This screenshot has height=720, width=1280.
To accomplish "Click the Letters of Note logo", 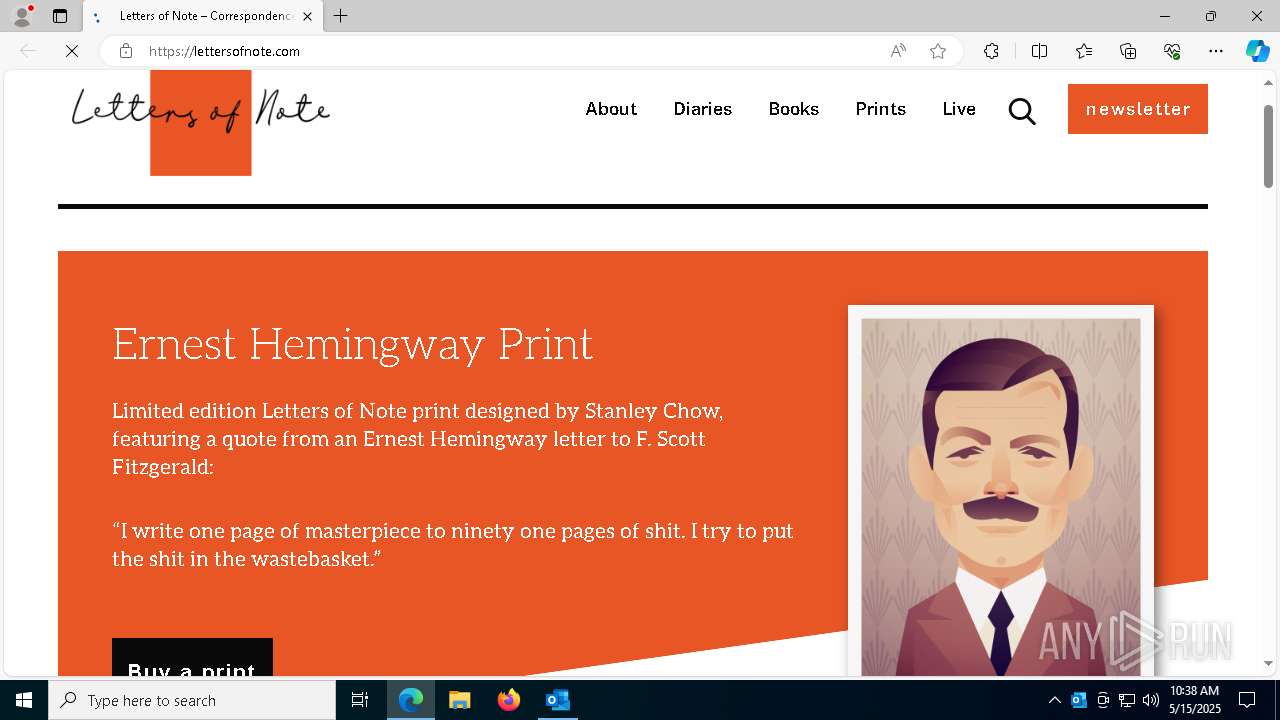I will pos(201,122).
